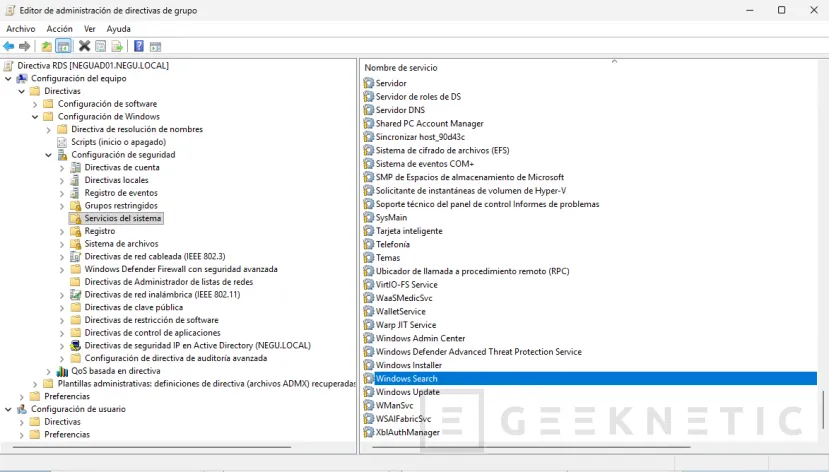Open the Archivo menu
The image size is (829, 472).
[x=21, y=29]
